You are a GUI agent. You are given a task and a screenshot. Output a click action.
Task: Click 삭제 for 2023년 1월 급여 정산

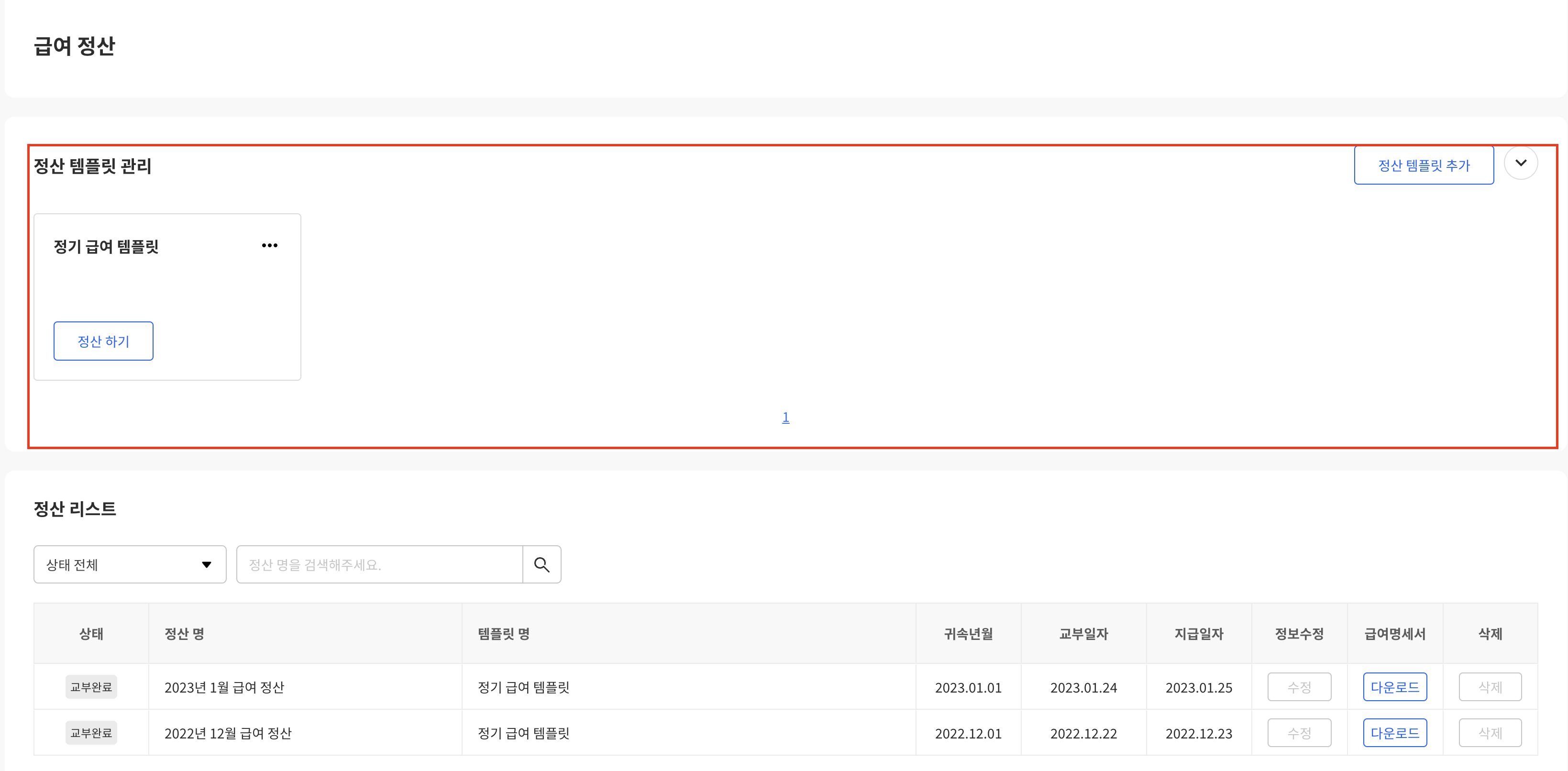1491,687
